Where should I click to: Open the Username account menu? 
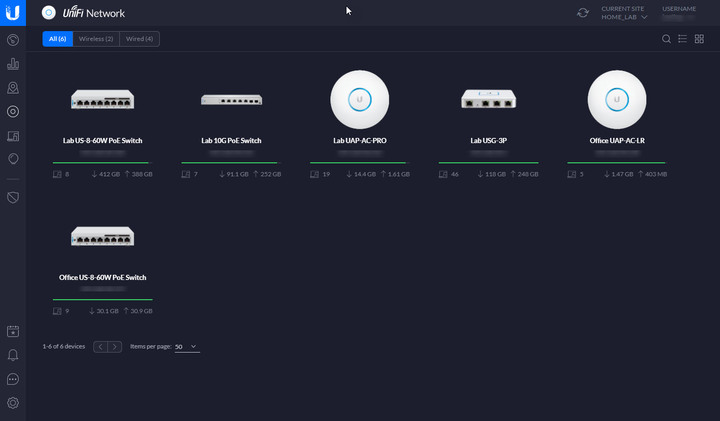[x=679, y=13]
